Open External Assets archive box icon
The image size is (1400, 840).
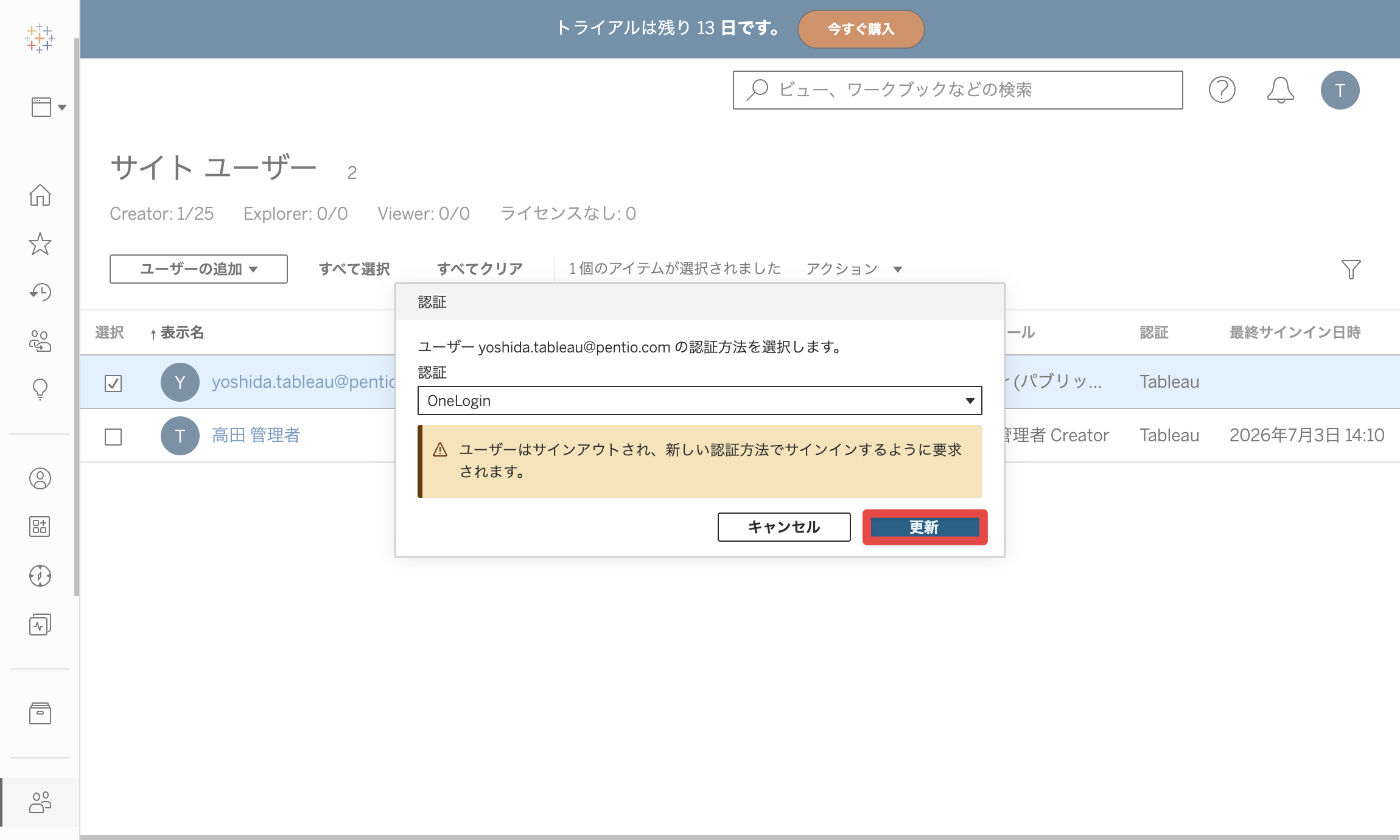(x=40, y=713)
